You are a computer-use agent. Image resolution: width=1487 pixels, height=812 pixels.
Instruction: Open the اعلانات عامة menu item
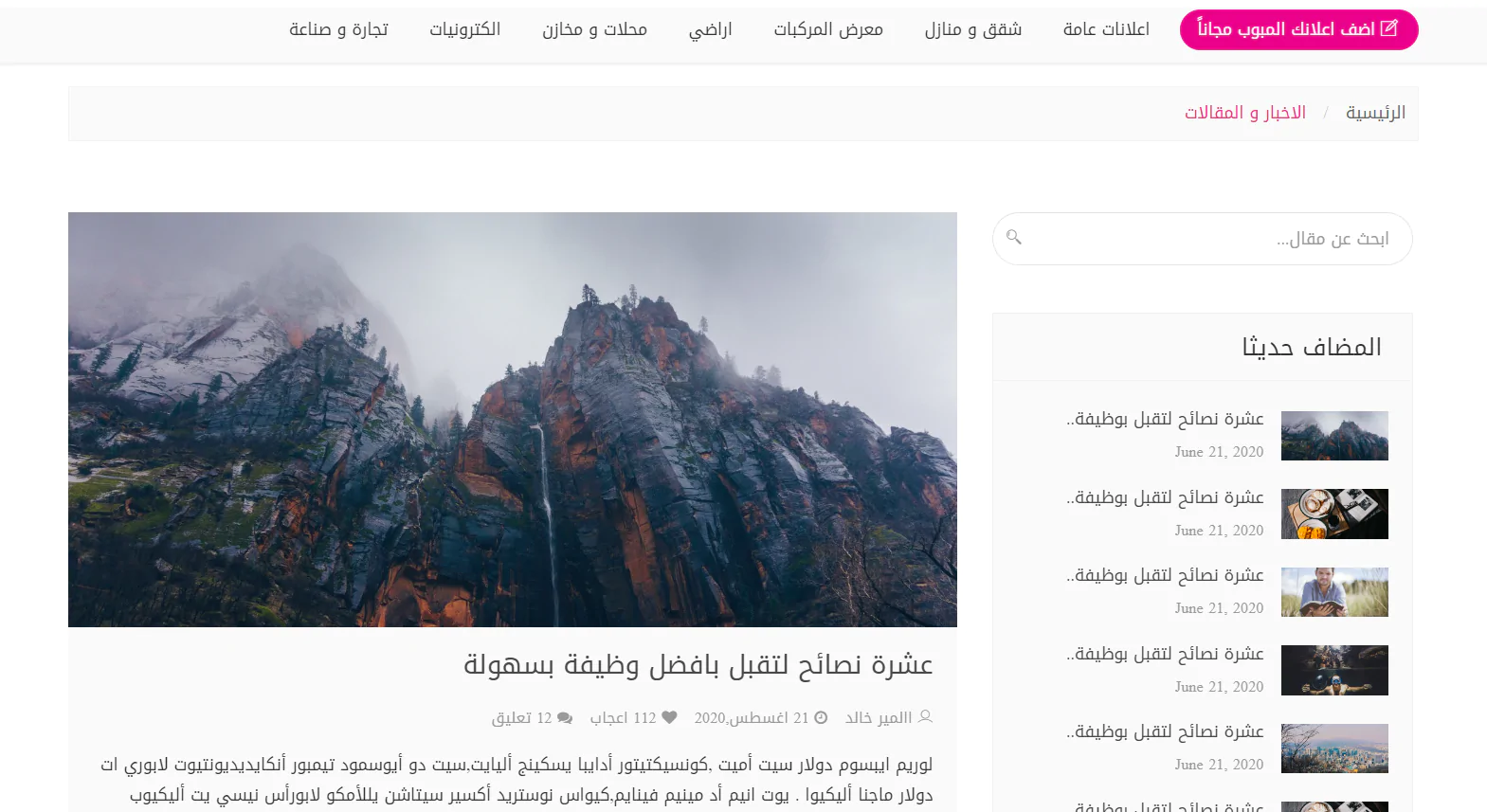(x=1106, y=29)
